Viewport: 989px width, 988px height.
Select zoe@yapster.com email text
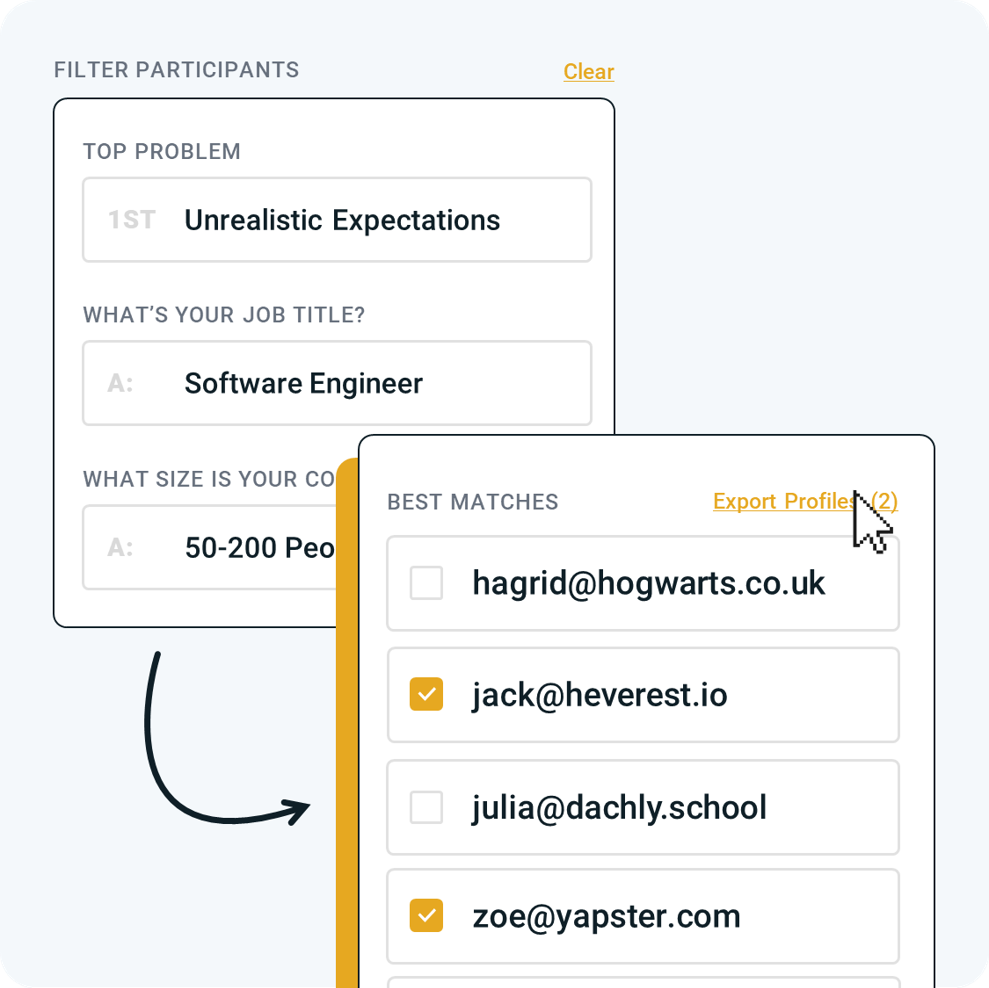click(x=606, y=917)
